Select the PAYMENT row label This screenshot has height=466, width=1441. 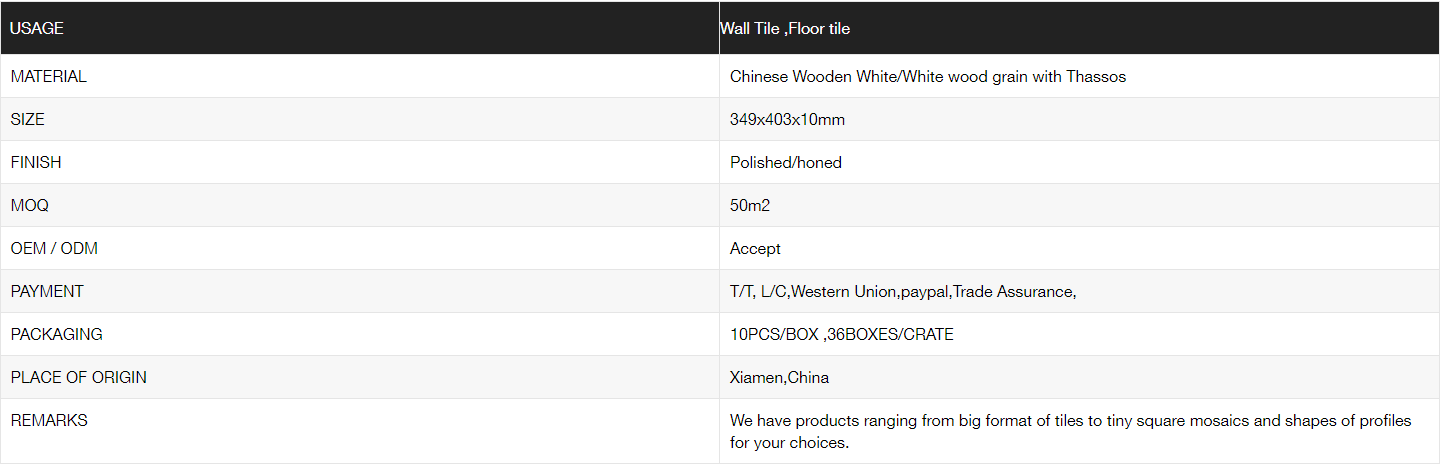(47, 292)
